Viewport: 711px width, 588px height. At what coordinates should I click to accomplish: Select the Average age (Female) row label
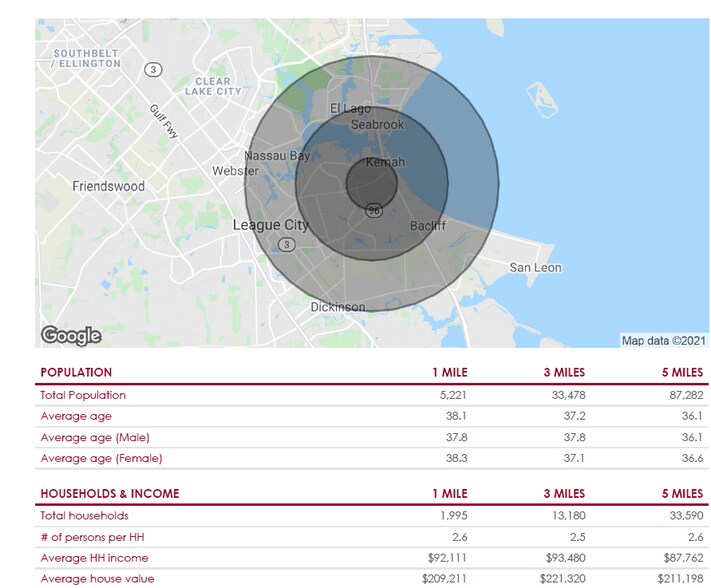(101, 458)
